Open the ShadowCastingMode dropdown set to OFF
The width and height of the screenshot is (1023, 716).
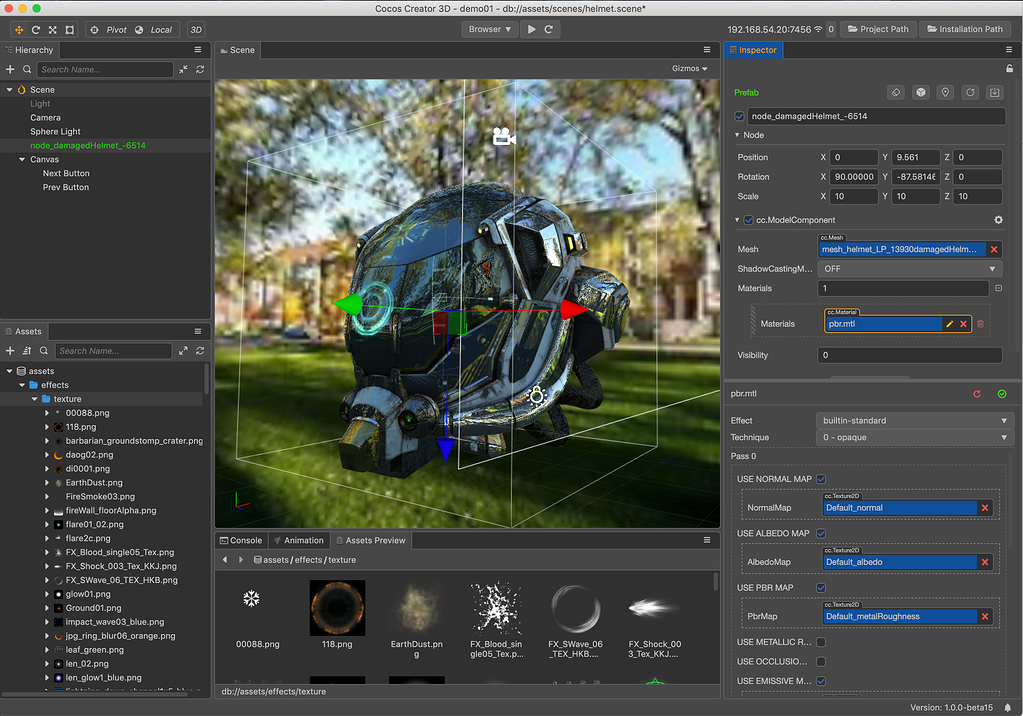tap(908, 268)
